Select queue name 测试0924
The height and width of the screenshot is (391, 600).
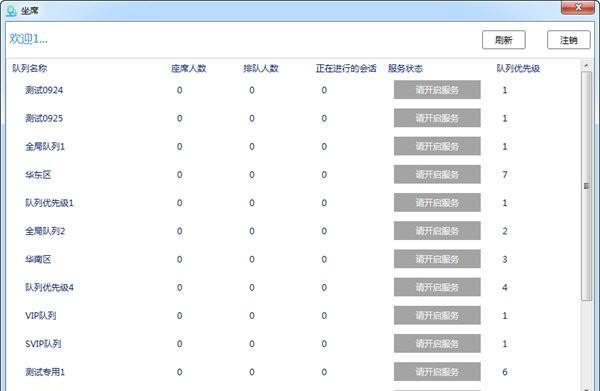[x=44, y=90]
